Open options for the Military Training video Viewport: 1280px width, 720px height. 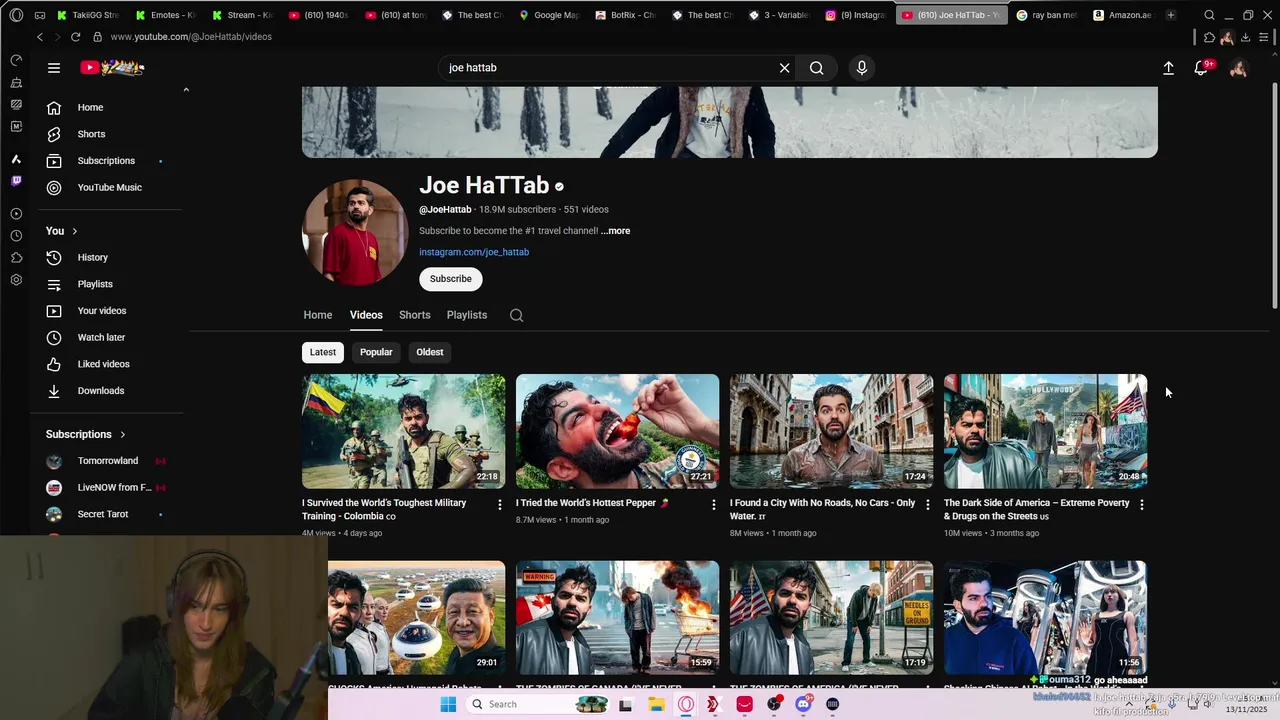coord(500,505)
